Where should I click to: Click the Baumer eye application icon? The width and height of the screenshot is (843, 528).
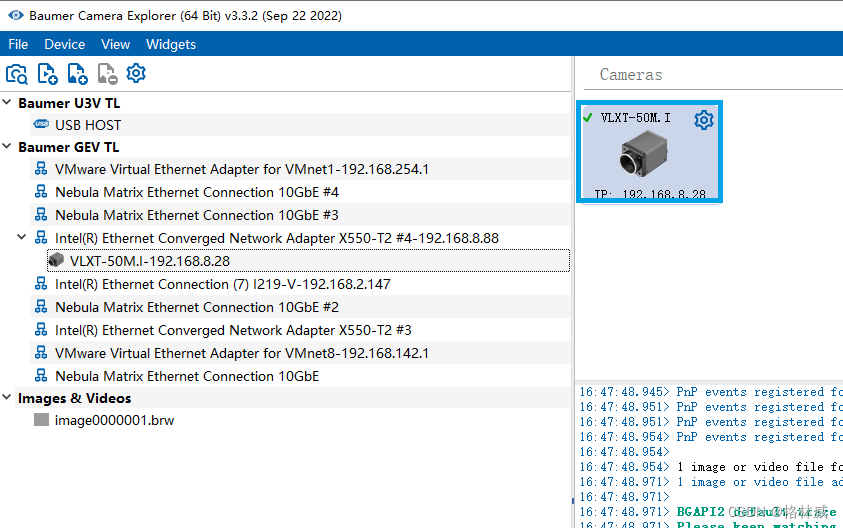click(x=16, y=15)
